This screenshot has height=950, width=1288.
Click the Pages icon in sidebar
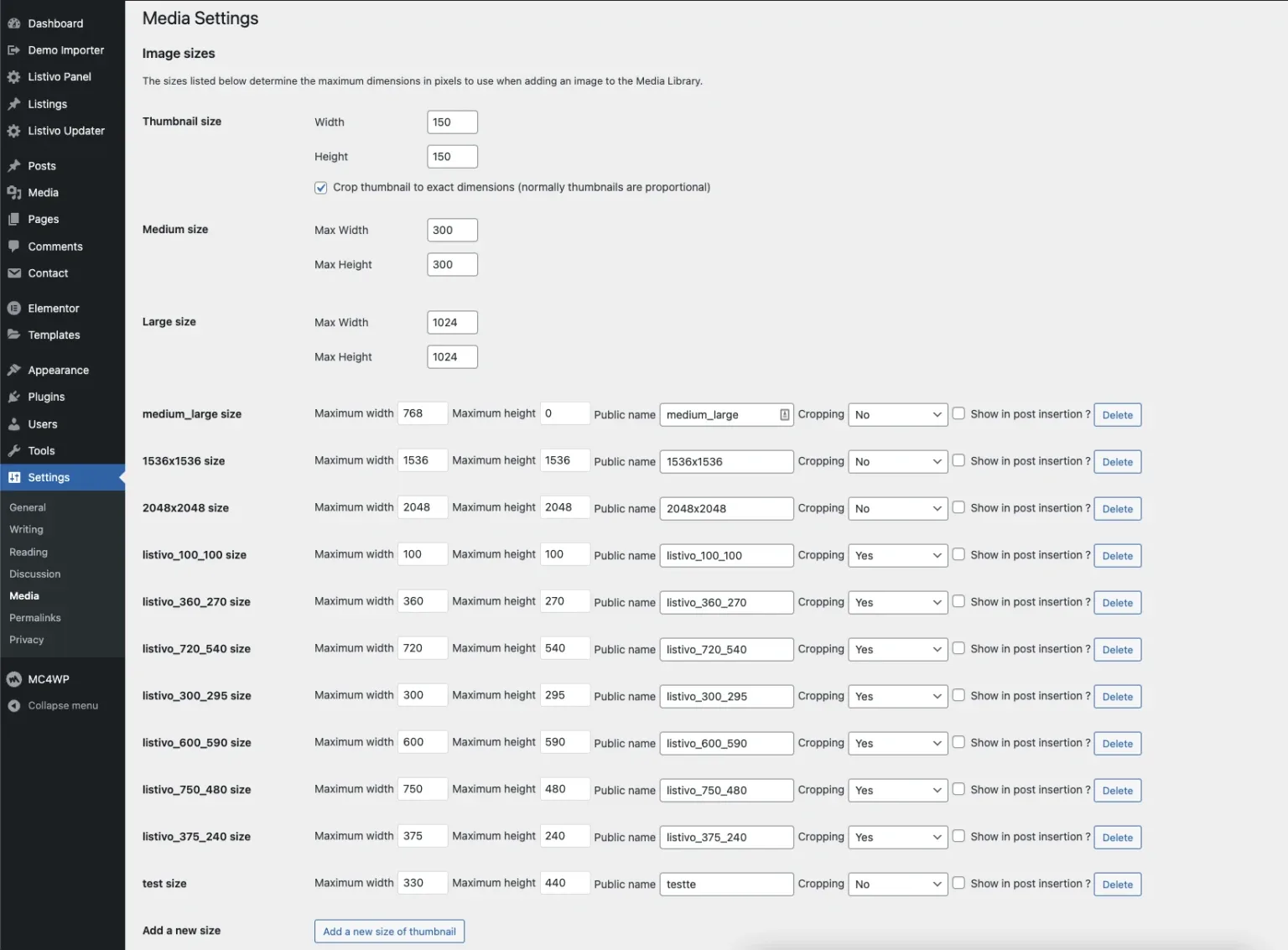[x=14, y=220]
